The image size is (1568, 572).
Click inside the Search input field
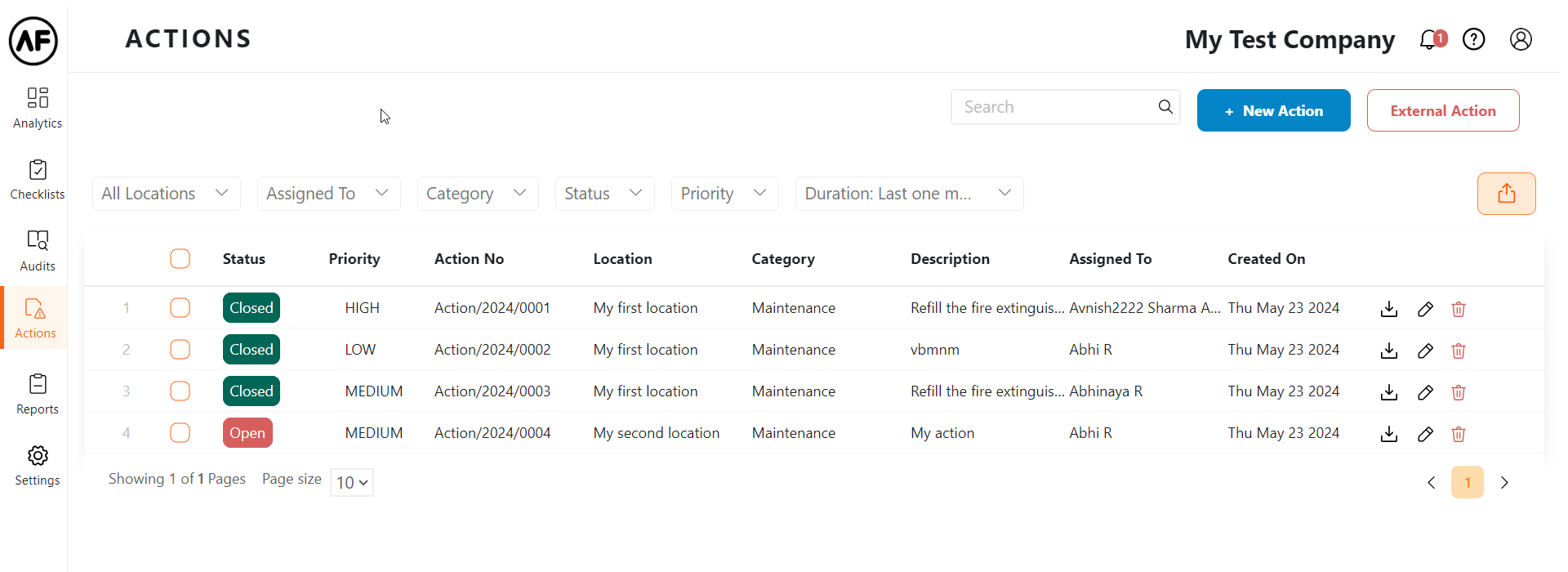(1053, 107)
